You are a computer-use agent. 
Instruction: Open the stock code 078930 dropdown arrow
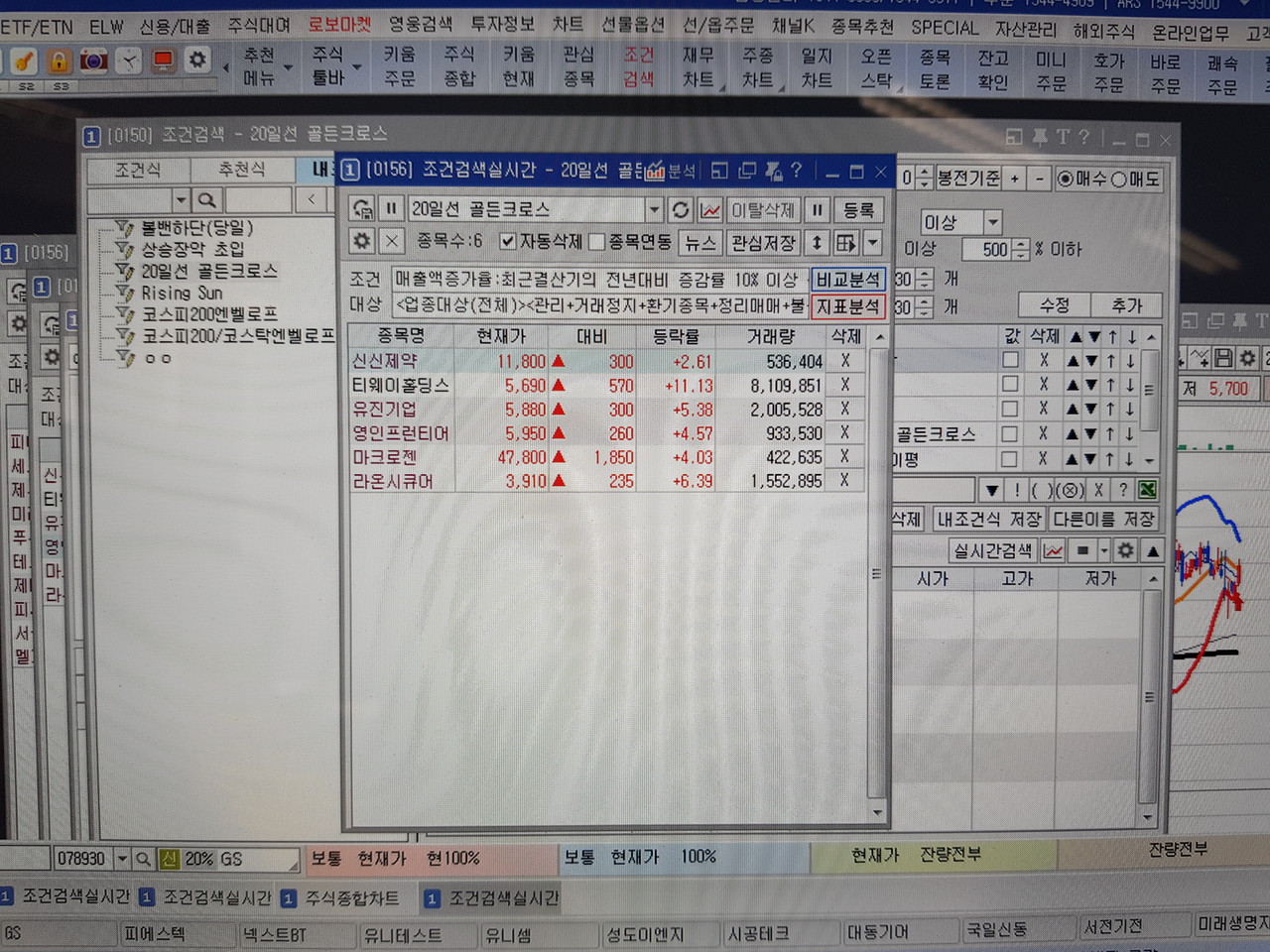[x=122, y=859]
